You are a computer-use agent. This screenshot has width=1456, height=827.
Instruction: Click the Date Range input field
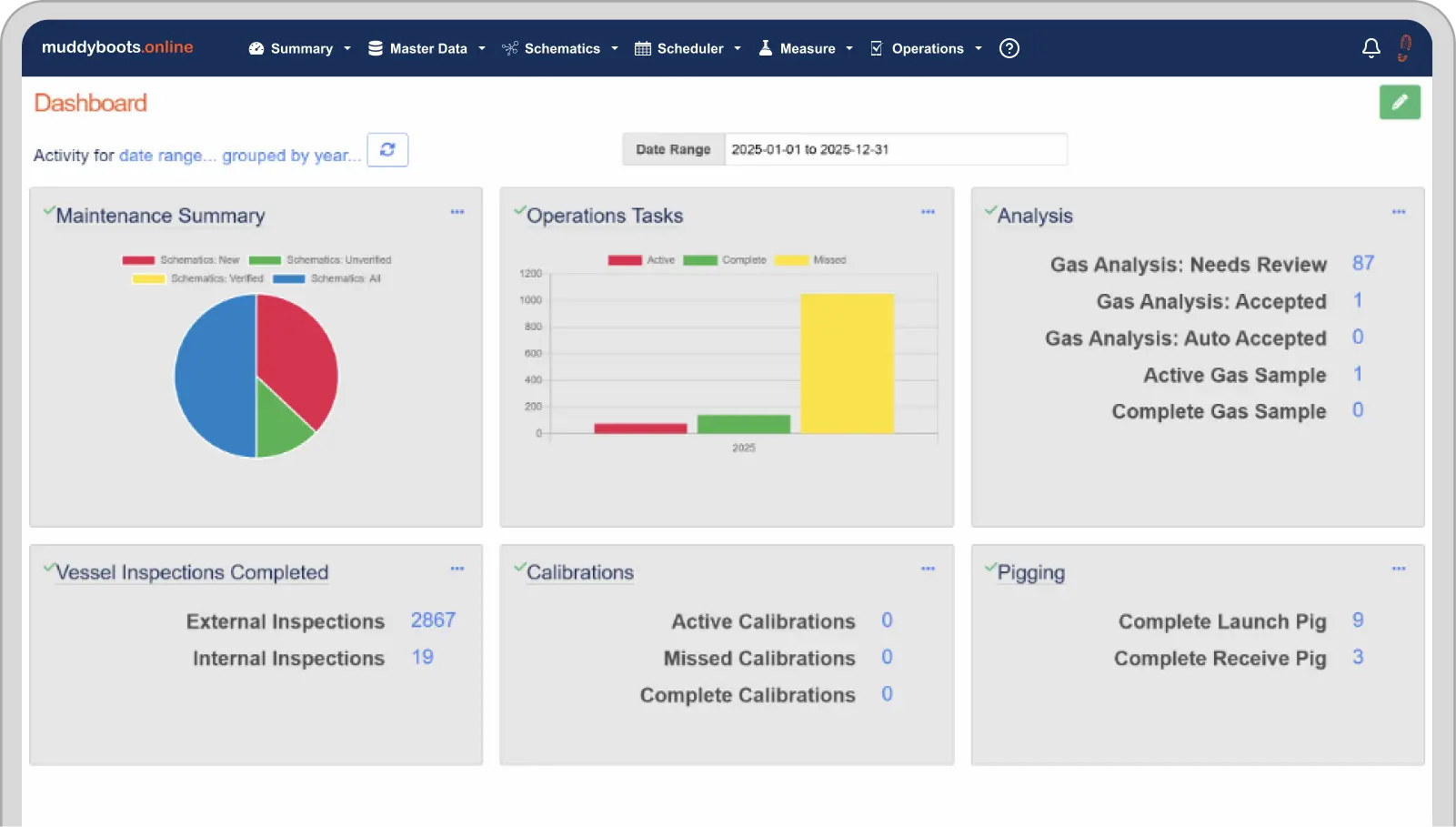pos(894,150)
